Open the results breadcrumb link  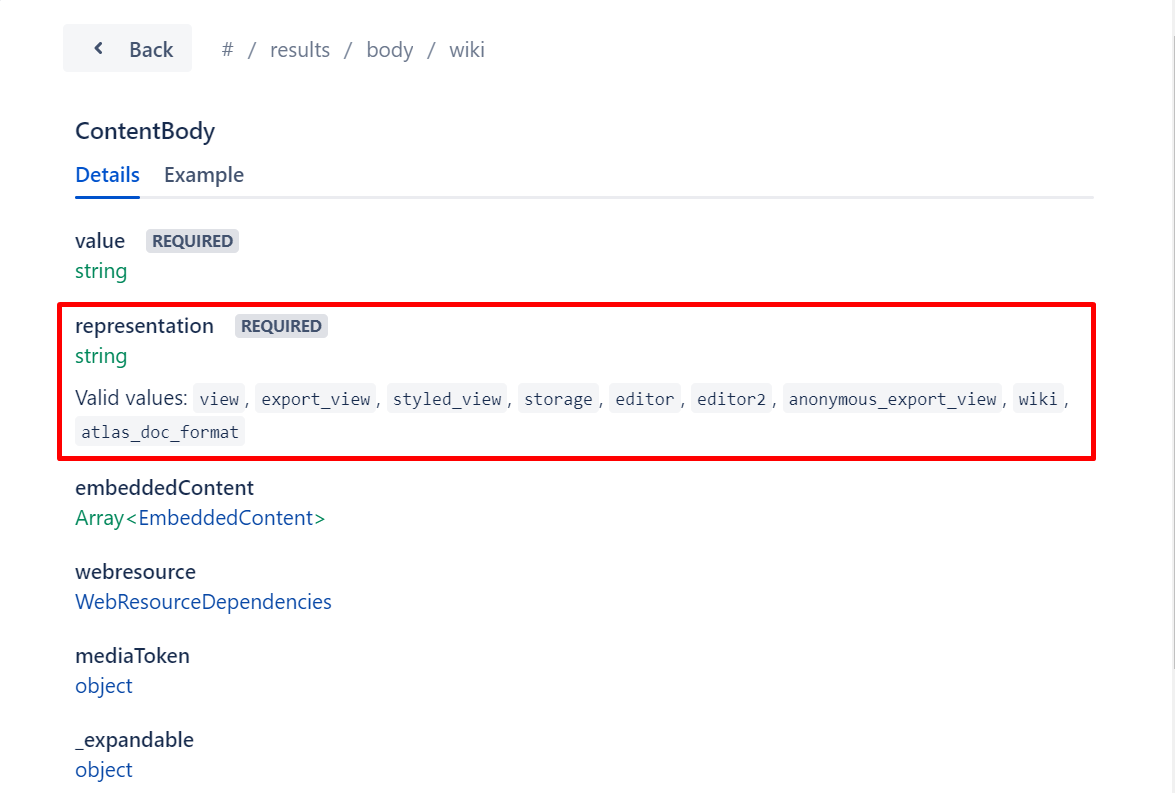299,49
